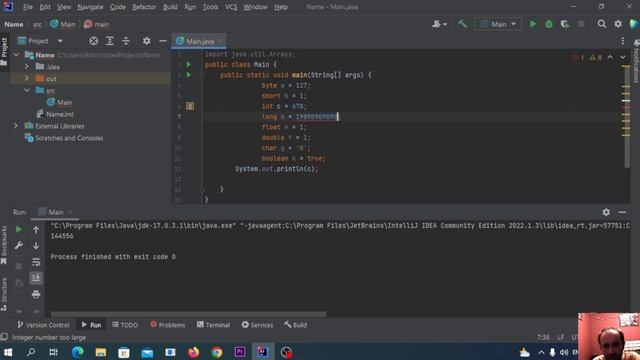Image resolution: width=640 pixels, height=360 pixels.
Task: Expand all icon in Project panel
Action: click(x=110, y=41)
